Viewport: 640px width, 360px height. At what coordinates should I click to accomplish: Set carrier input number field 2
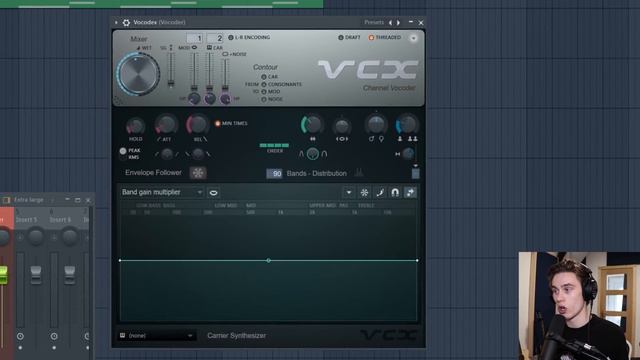(x=215, y=38)
